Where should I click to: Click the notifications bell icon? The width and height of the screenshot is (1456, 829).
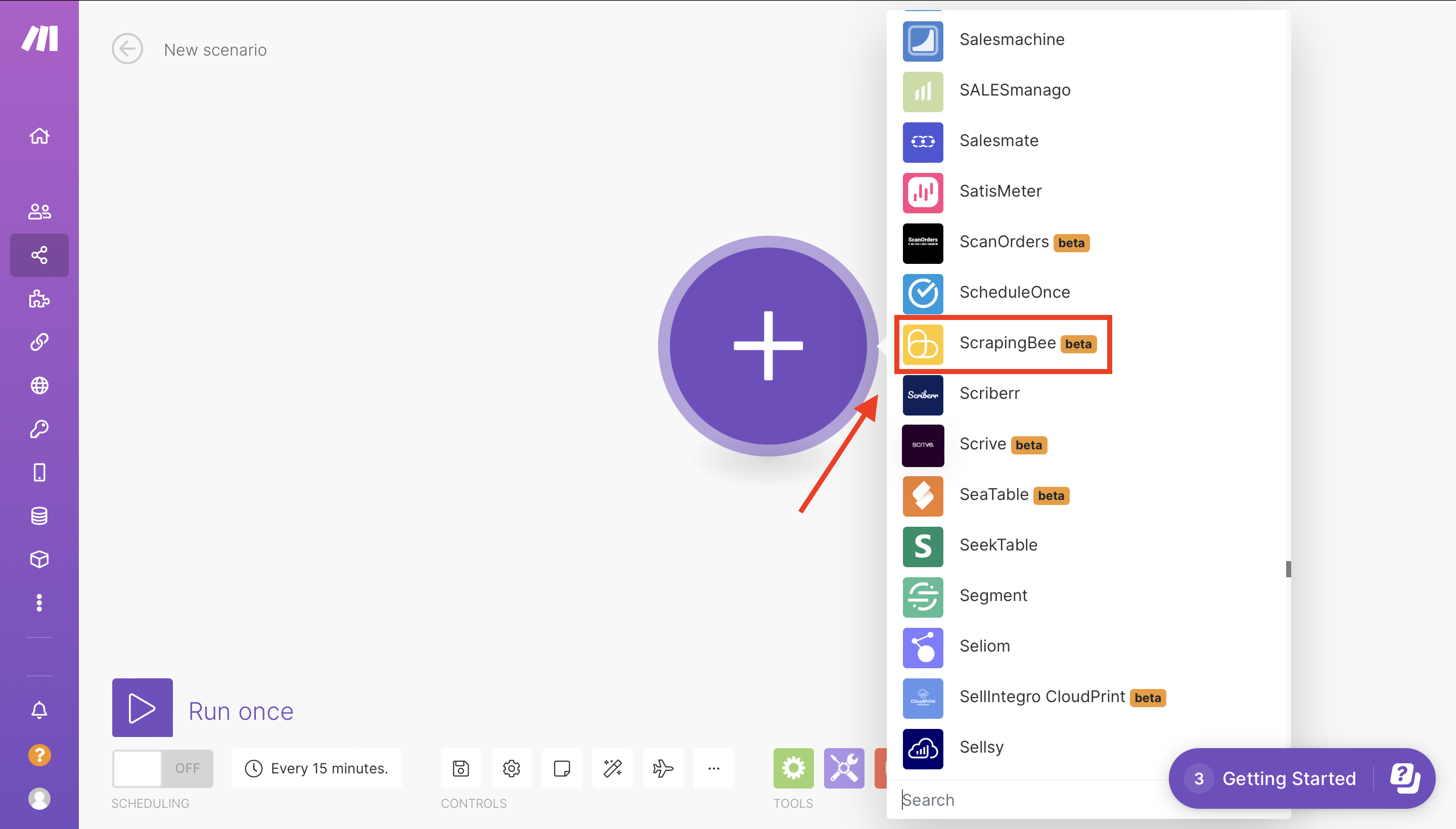(x=39, y=709)
